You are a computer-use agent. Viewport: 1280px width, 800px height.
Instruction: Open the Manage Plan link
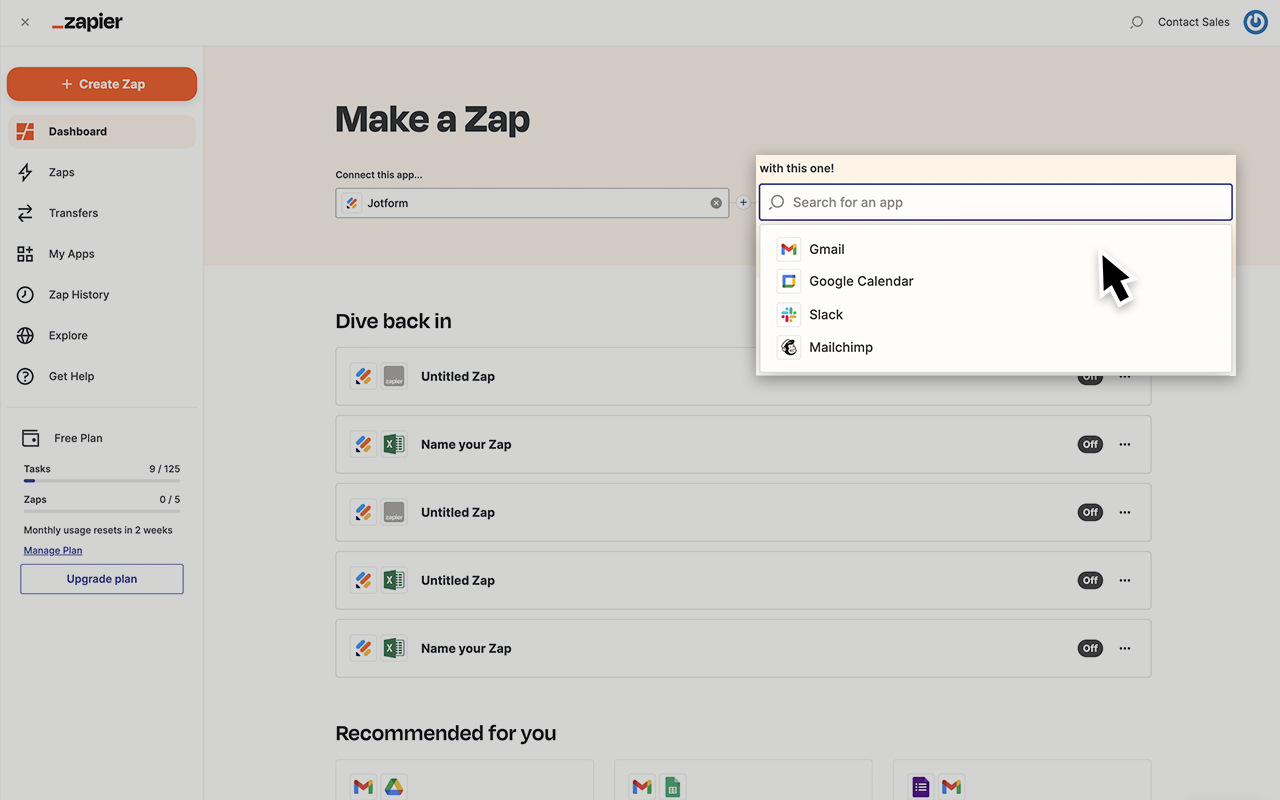point(53,550)
